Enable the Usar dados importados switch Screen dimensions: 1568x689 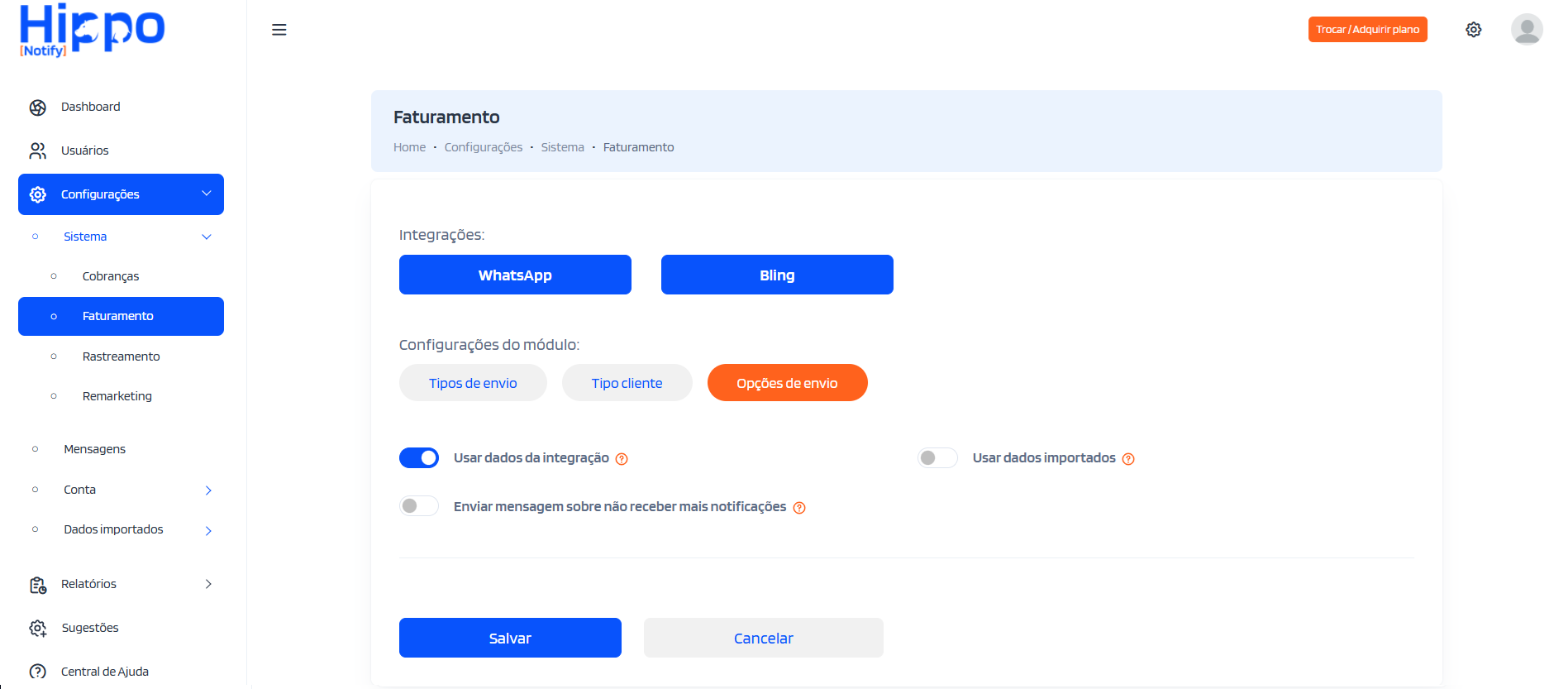pyautogui.click(x=937, y=458)
